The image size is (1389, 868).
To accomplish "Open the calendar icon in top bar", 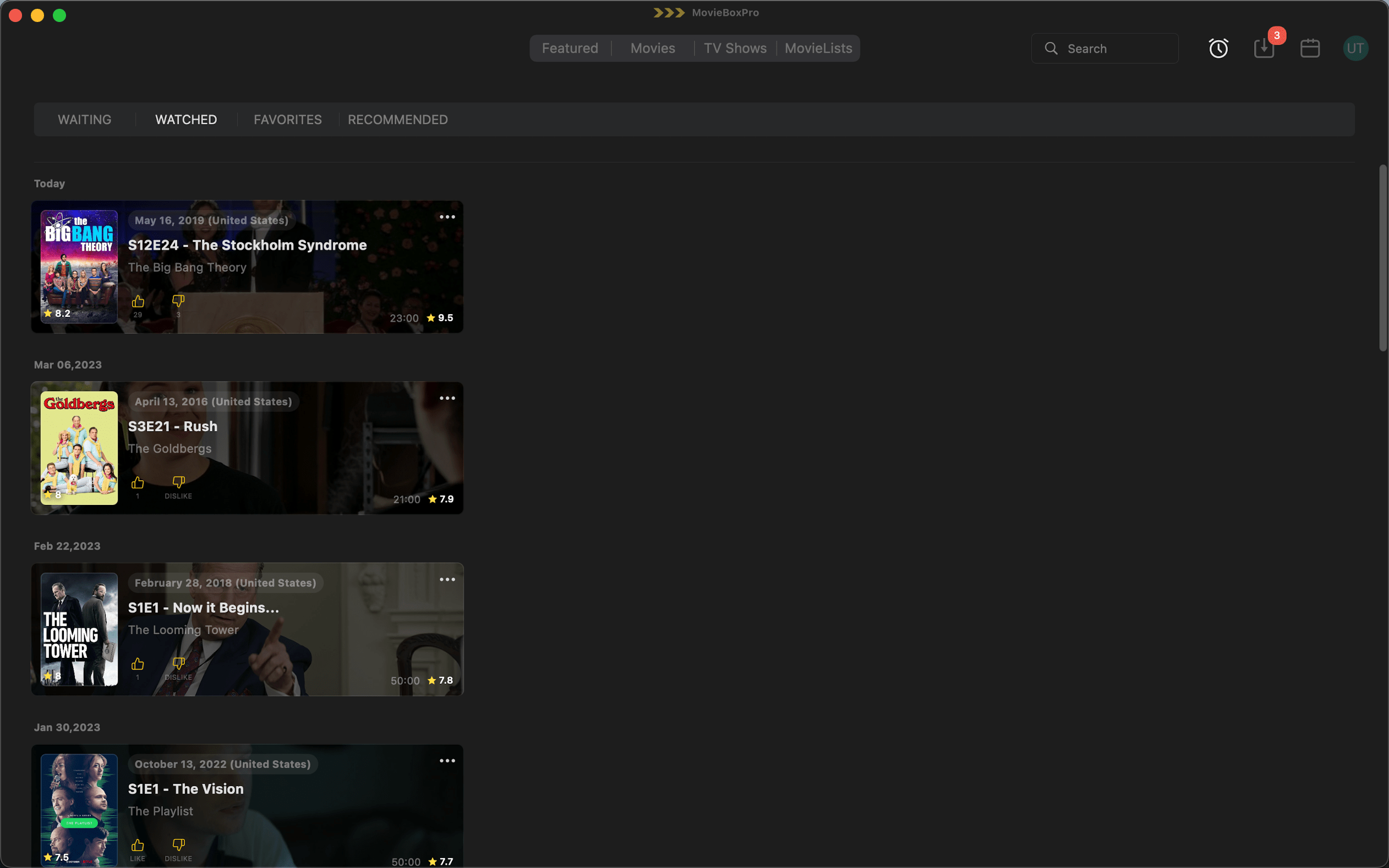I will 1310,48.
